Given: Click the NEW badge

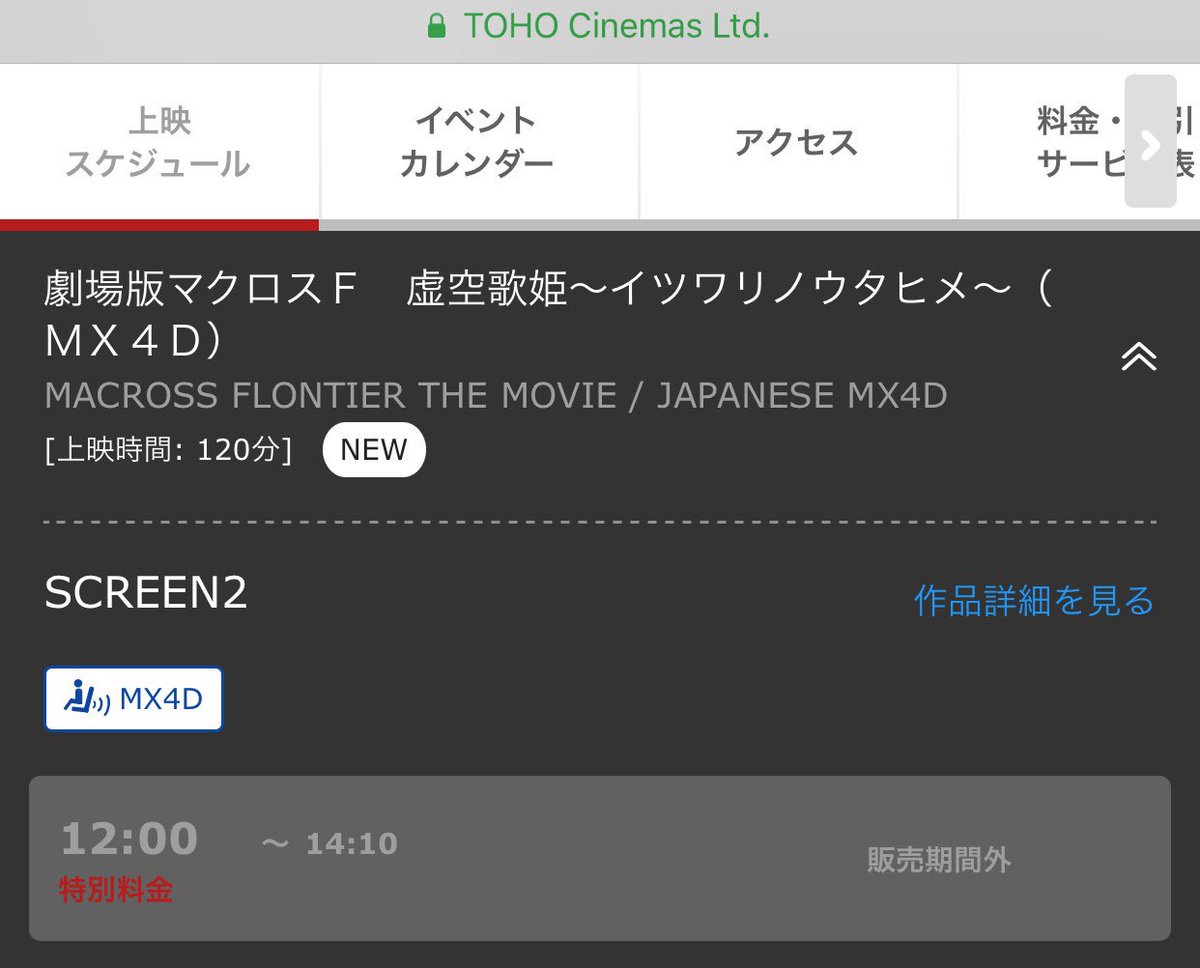Looking at the screenshot, I should coord(374,450).
